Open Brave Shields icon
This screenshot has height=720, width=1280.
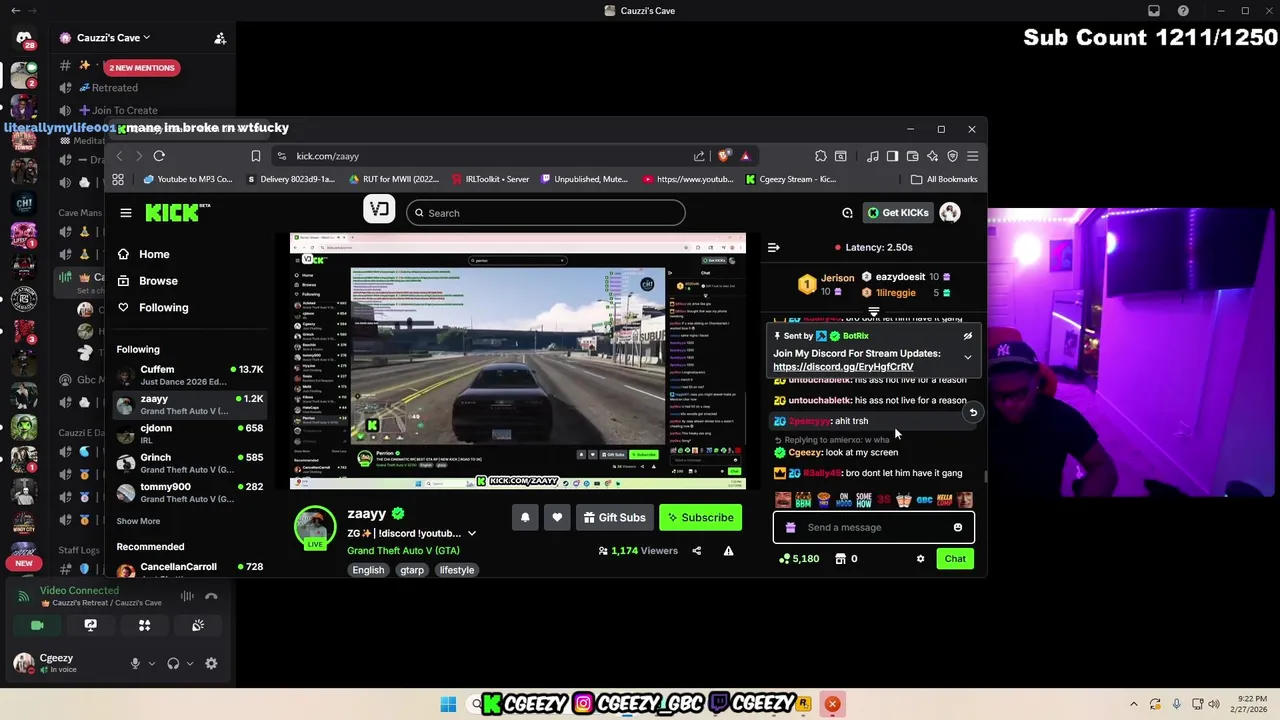[x=724, y=156]
